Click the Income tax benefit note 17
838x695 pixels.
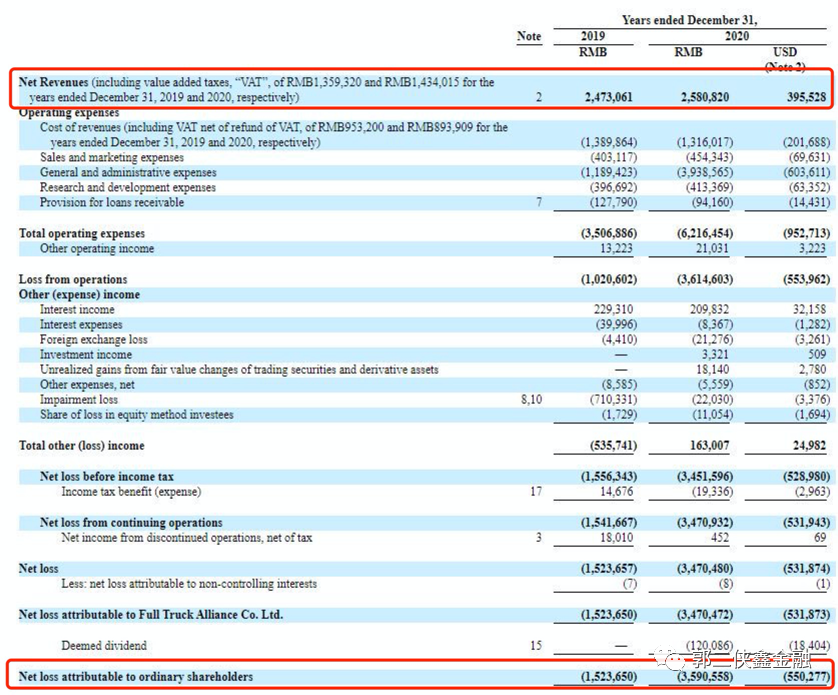536,491
